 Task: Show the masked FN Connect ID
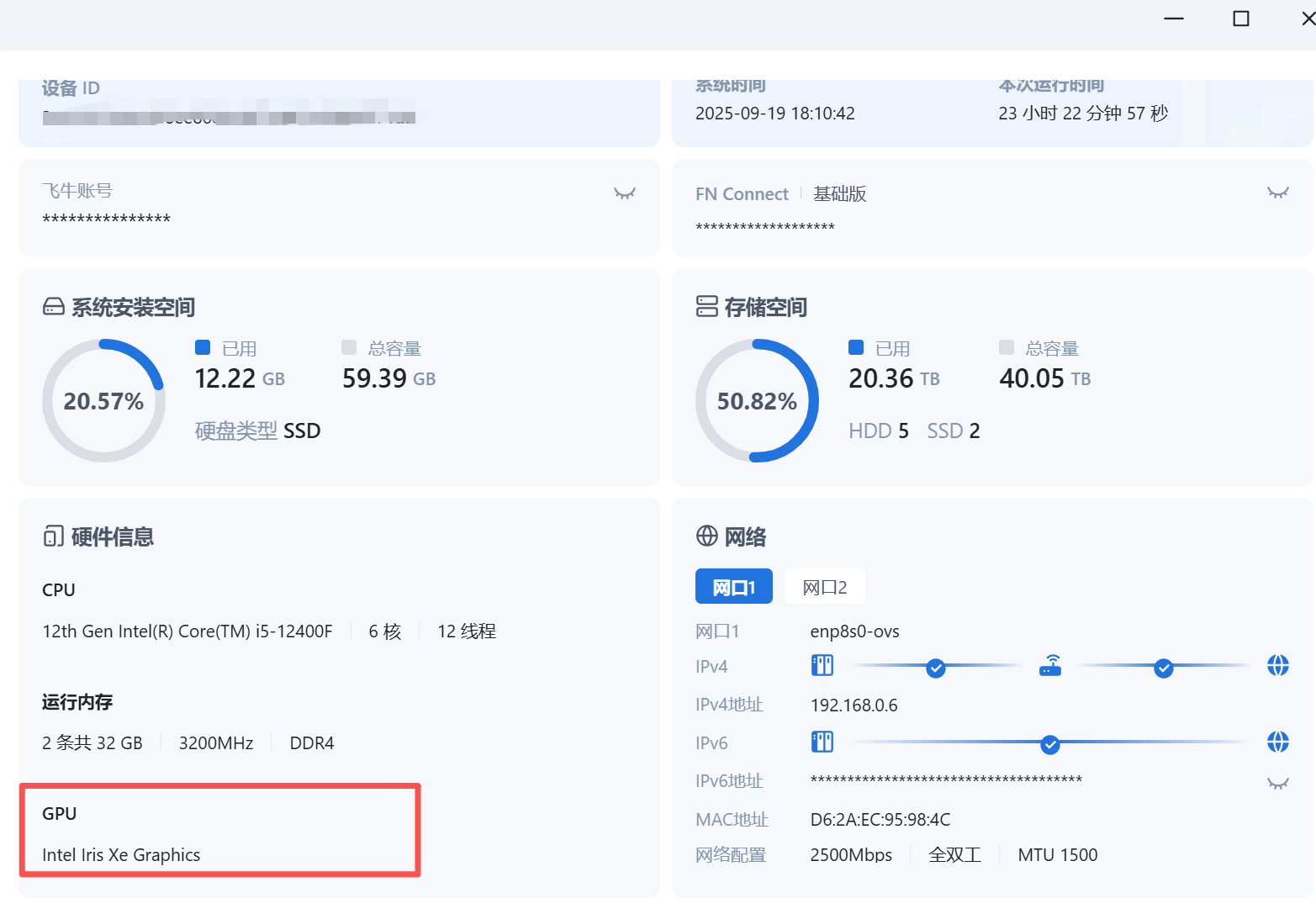click(1277, 193)
